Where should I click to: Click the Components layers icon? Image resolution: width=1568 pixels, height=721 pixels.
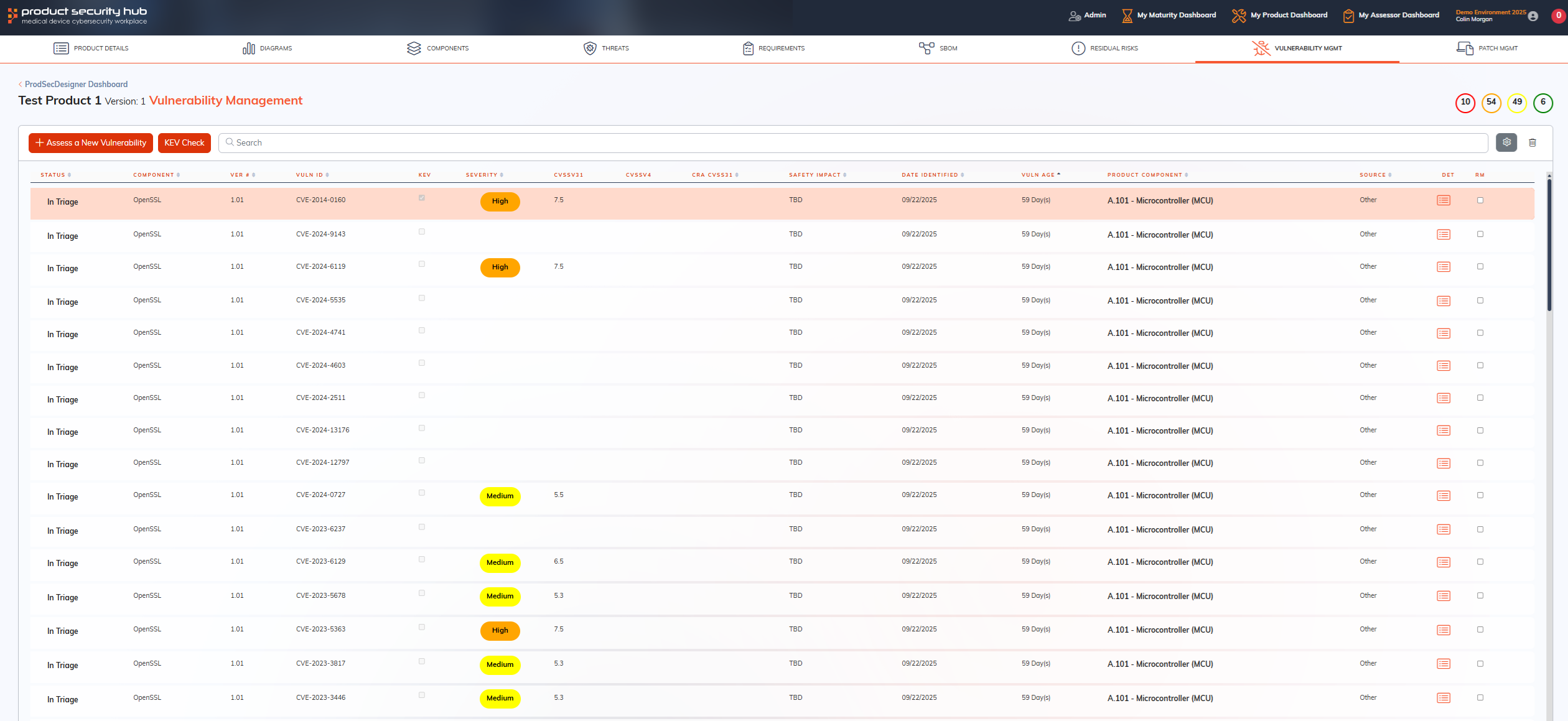414,48
